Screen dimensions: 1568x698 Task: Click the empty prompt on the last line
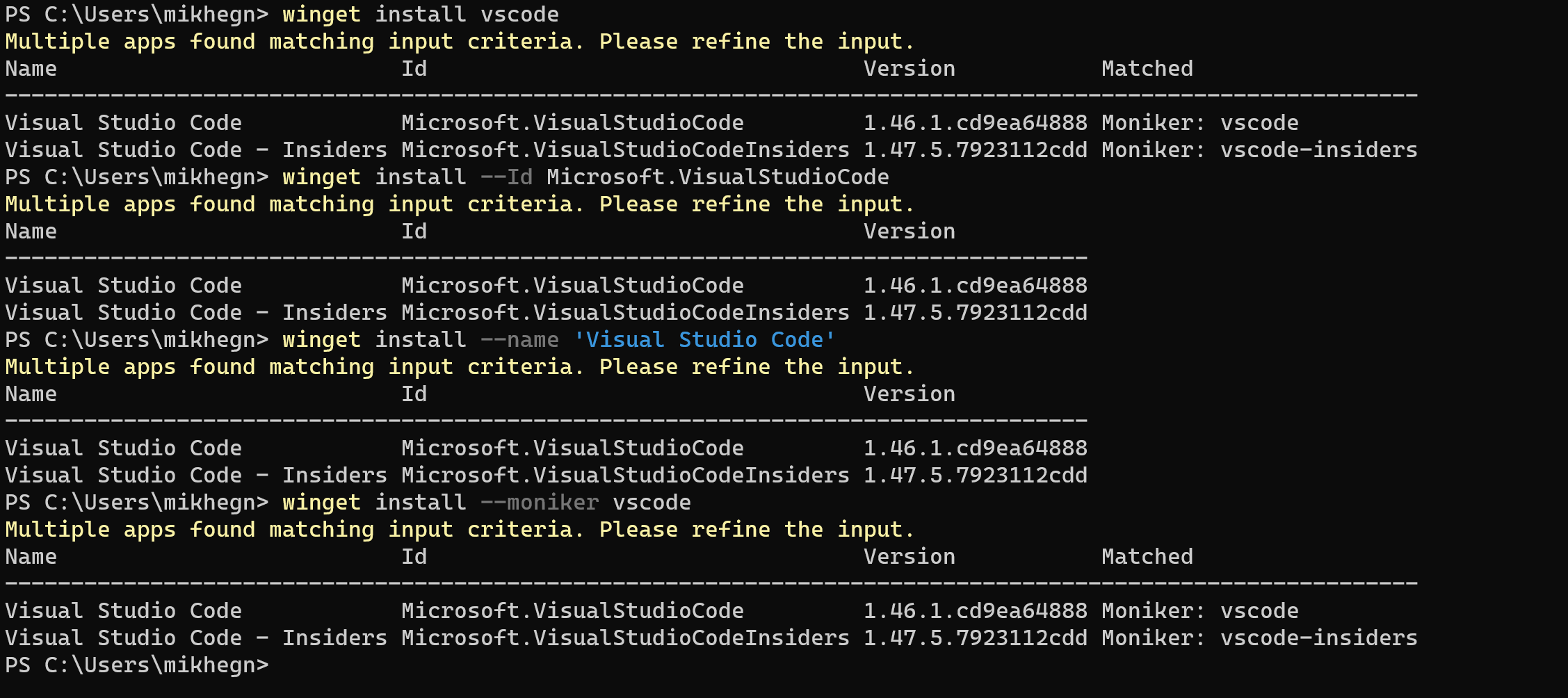(137, 665)
